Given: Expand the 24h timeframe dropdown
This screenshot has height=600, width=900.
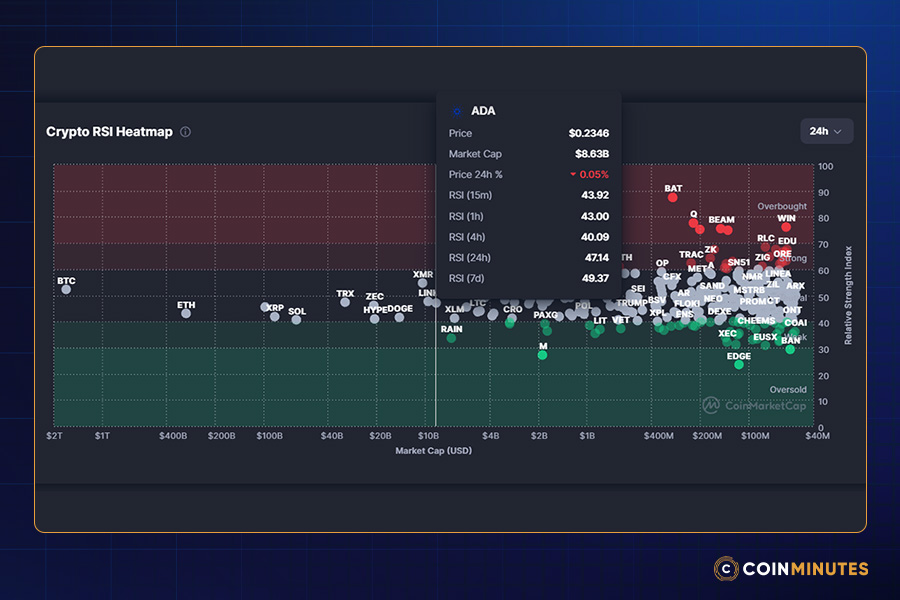Looking at the screenshot, I should (x=827, y=131).
